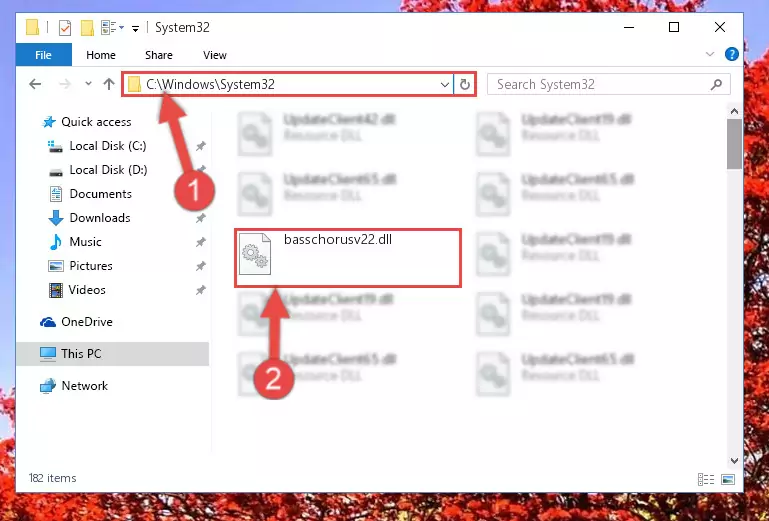Click the address bar path C:\Windows\System32
The width and height of the screenshot is (769, 521).
[x=210, y=84]
